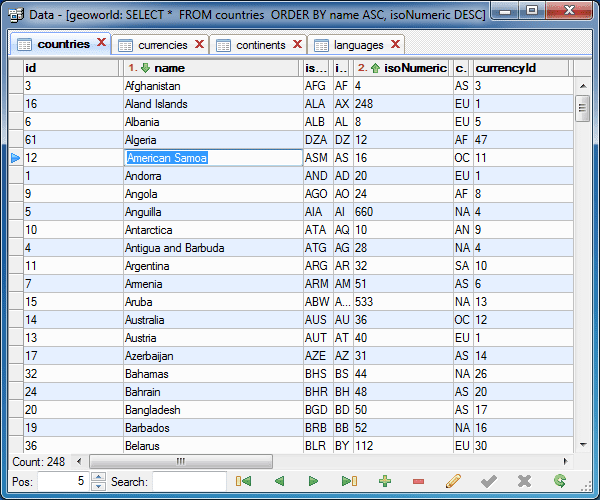Select the Angola name cell
This screenshot has width=600, height=500.
click(x=213, y=194)
